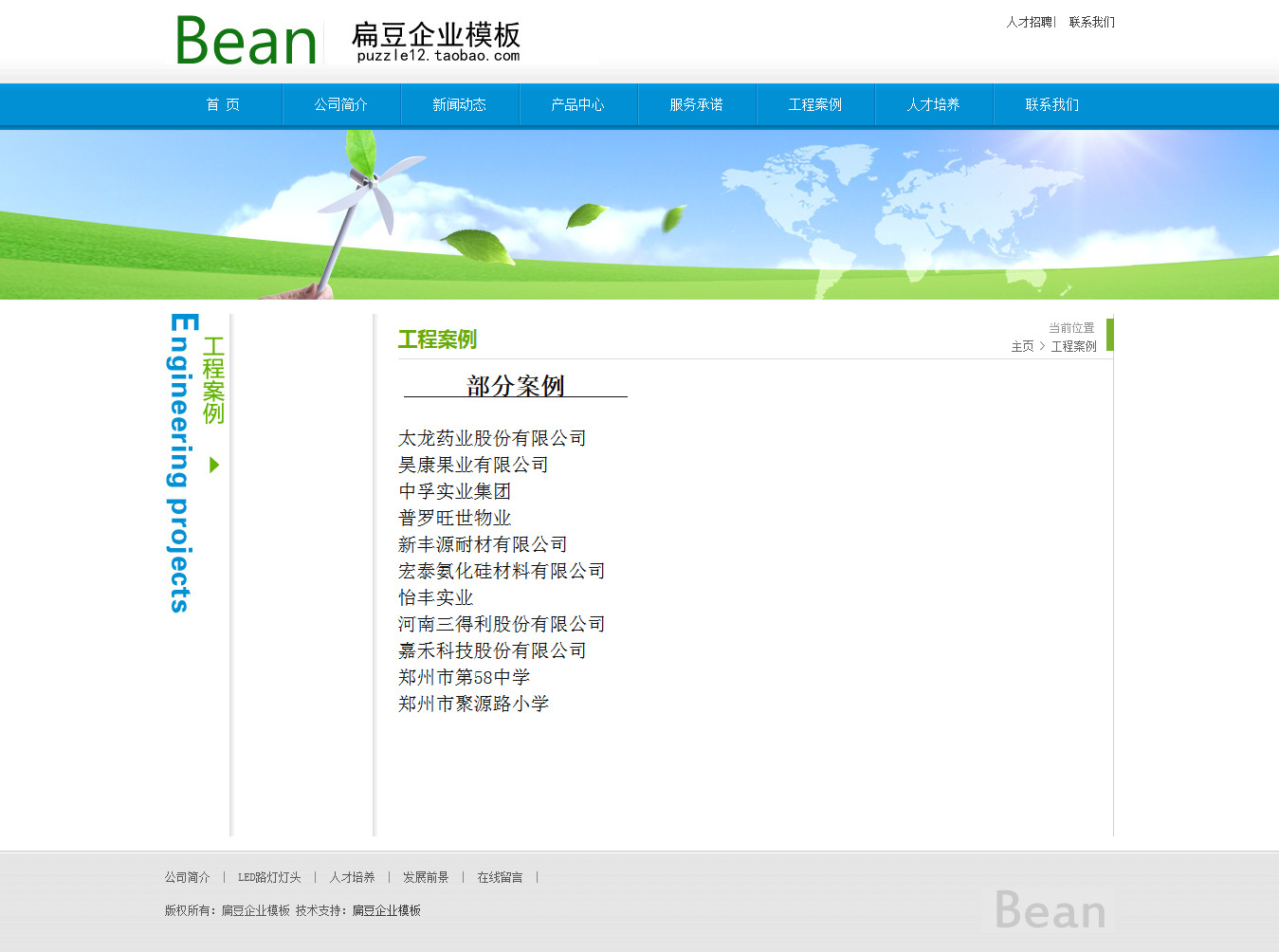Click the 主页 breadcrumb link

tap(1022, 347)
